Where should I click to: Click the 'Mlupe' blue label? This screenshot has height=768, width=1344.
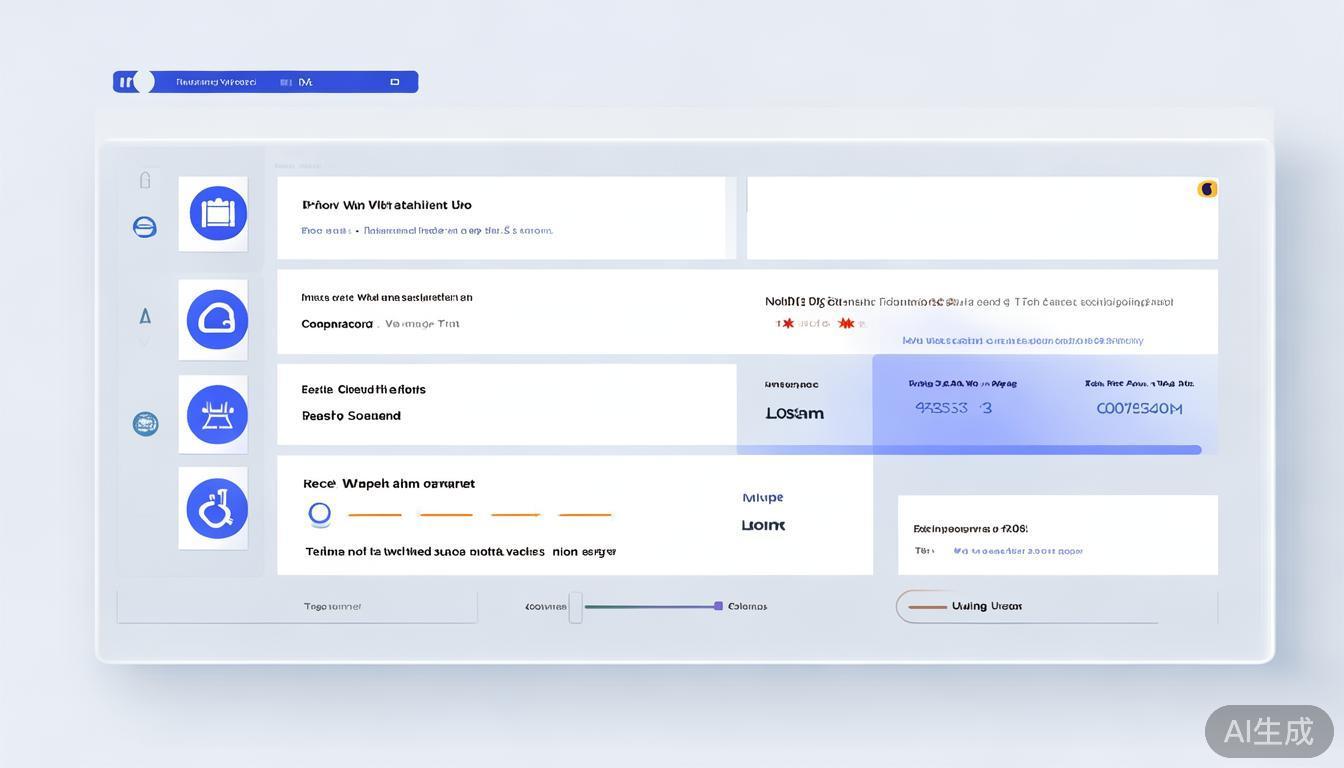pos(763,498)
